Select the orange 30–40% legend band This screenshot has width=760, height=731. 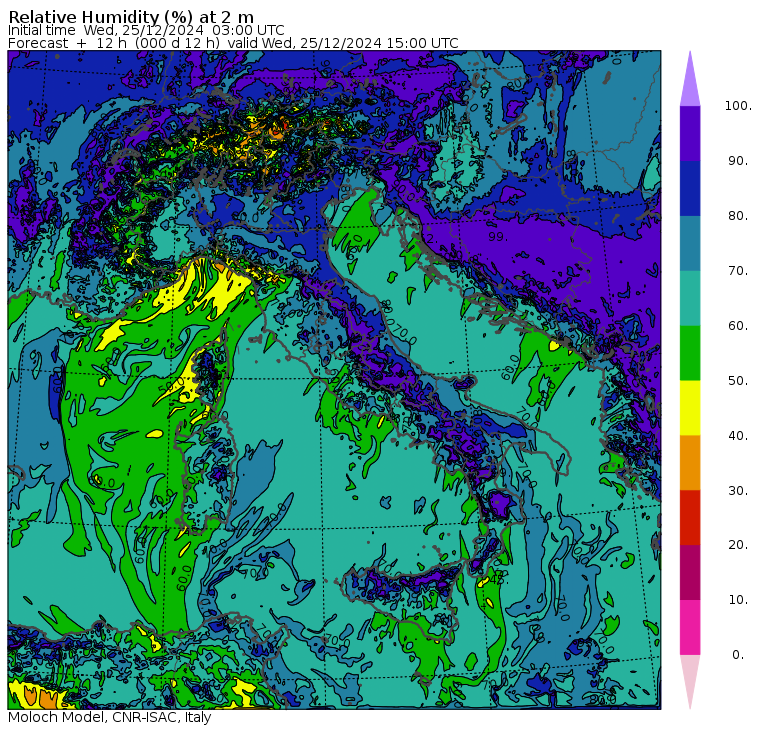(690, 462)
